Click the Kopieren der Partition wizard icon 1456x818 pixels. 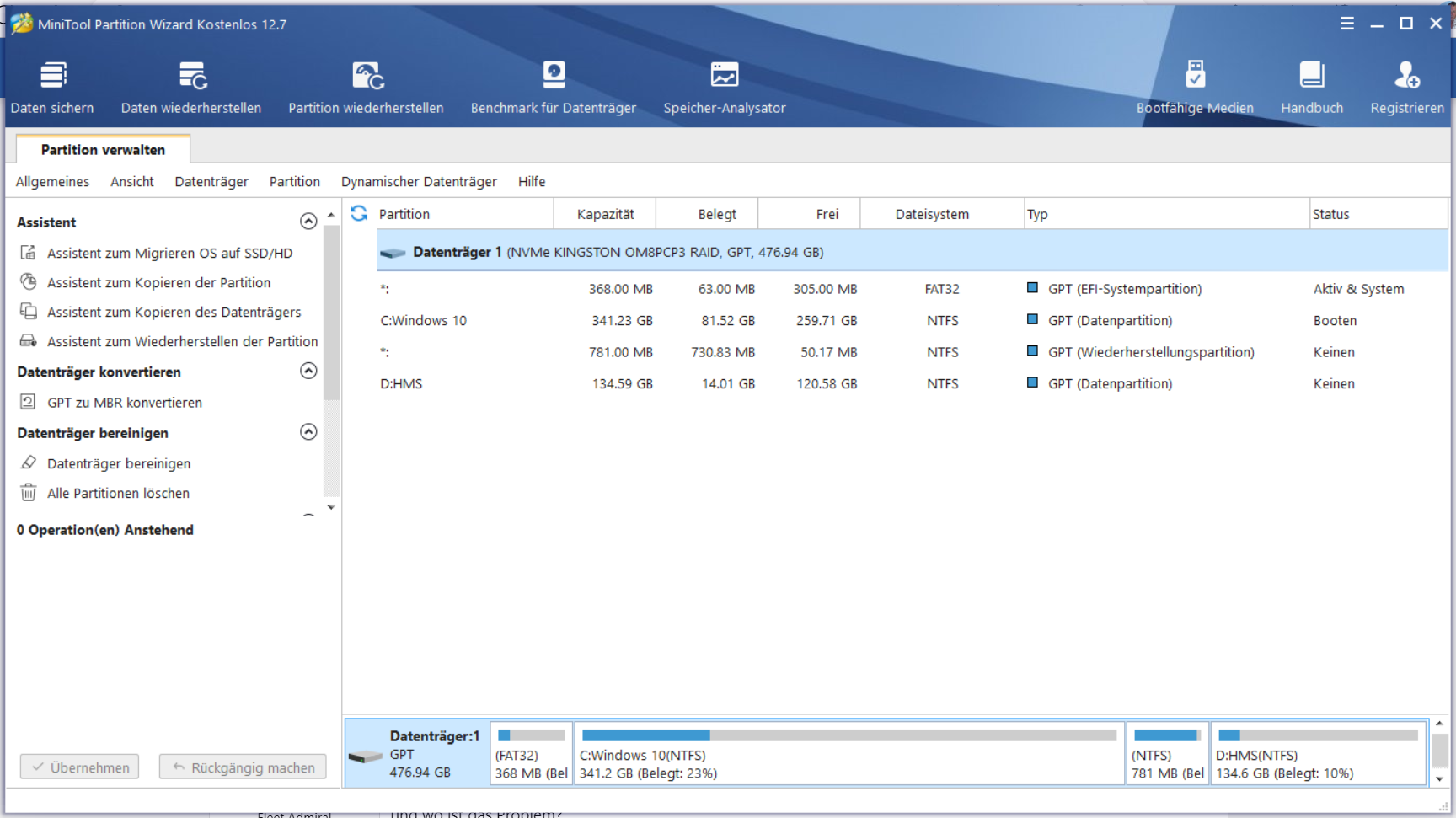click(x=28, y=282)
